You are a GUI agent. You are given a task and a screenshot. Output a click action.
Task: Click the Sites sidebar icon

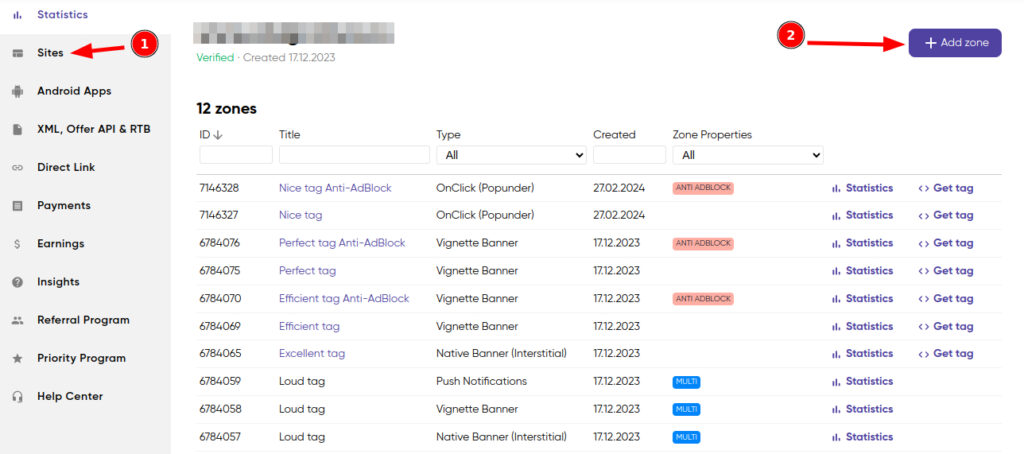[x=18, y=53]
